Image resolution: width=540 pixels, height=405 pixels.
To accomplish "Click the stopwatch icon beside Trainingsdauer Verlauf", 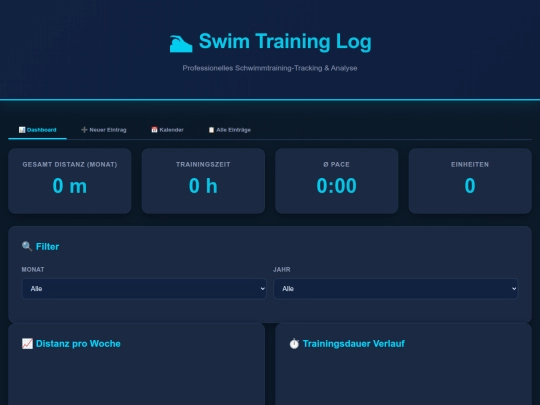I will (x=294, y=343).
